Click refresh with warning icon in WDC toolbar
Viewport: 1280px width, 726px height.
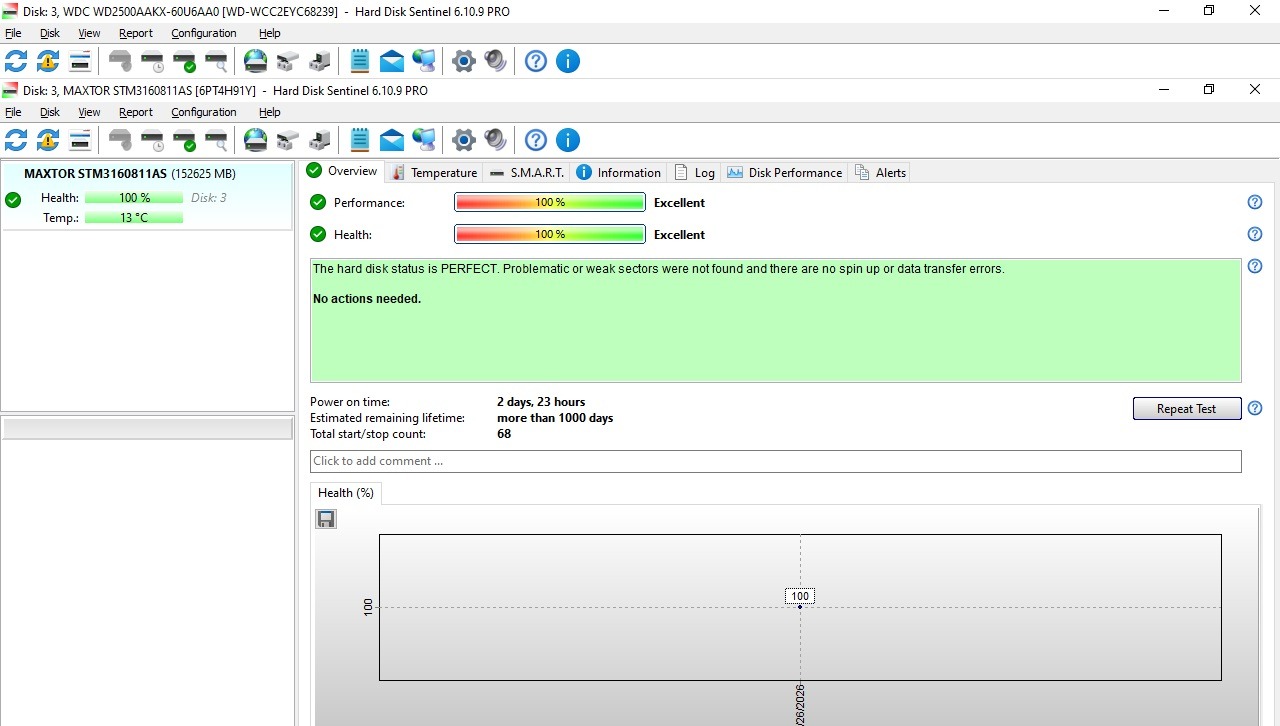pos(48,61)
